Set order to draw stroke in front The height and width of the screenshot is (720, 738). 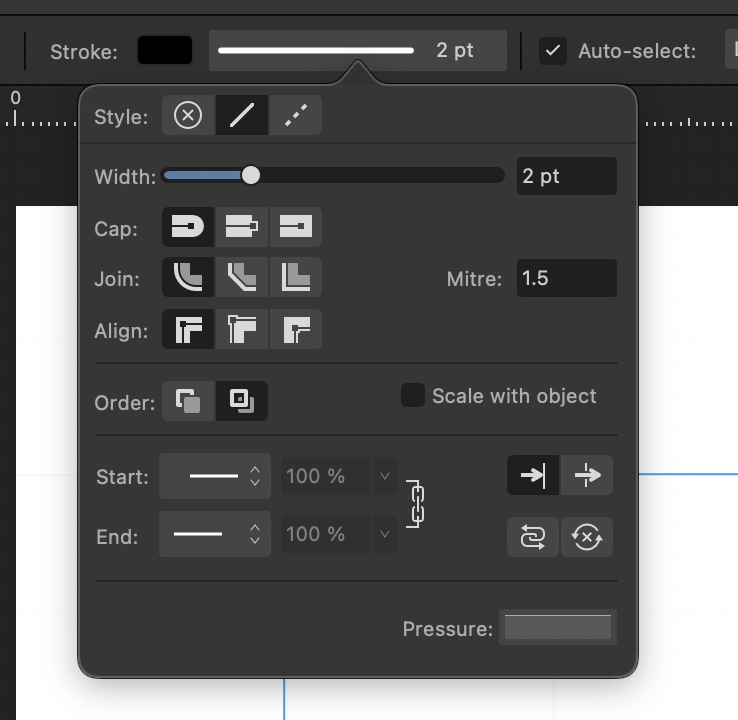(242, 401)
